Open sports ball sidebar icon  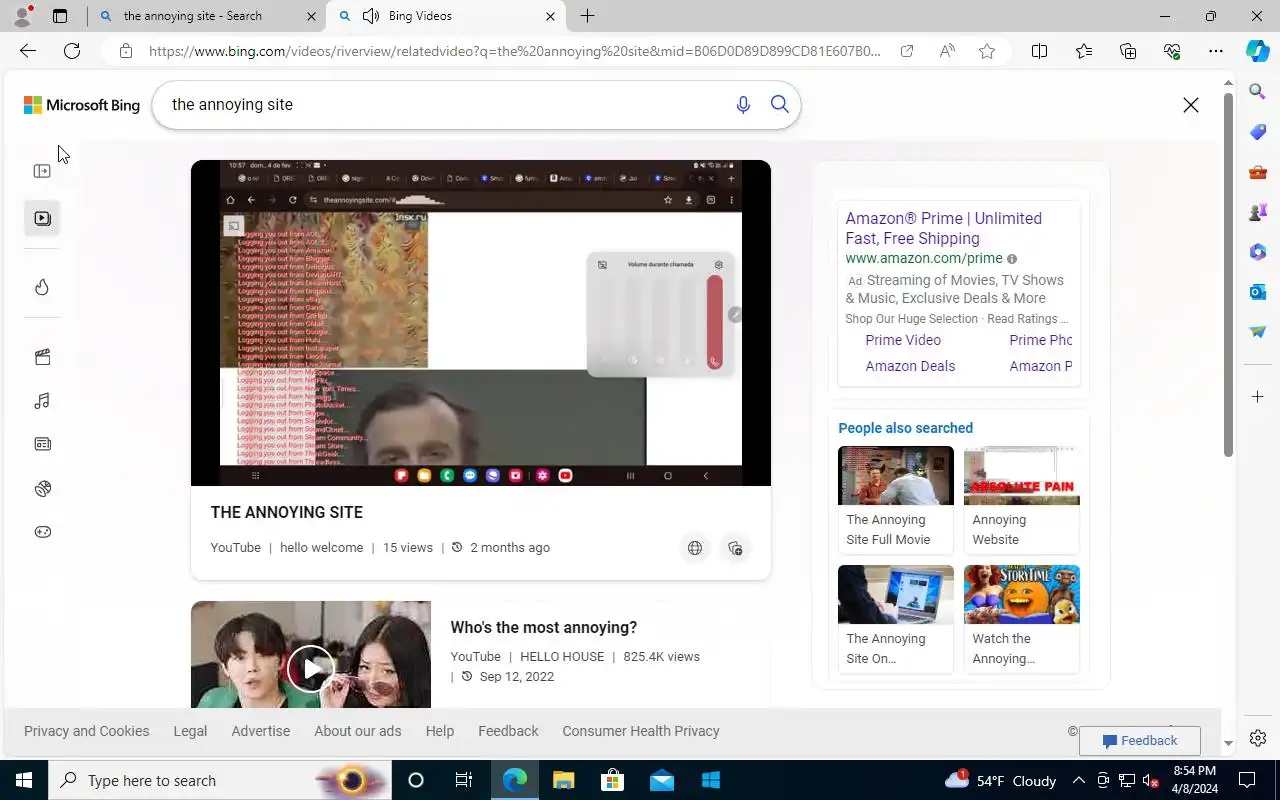tap(42, 488)
